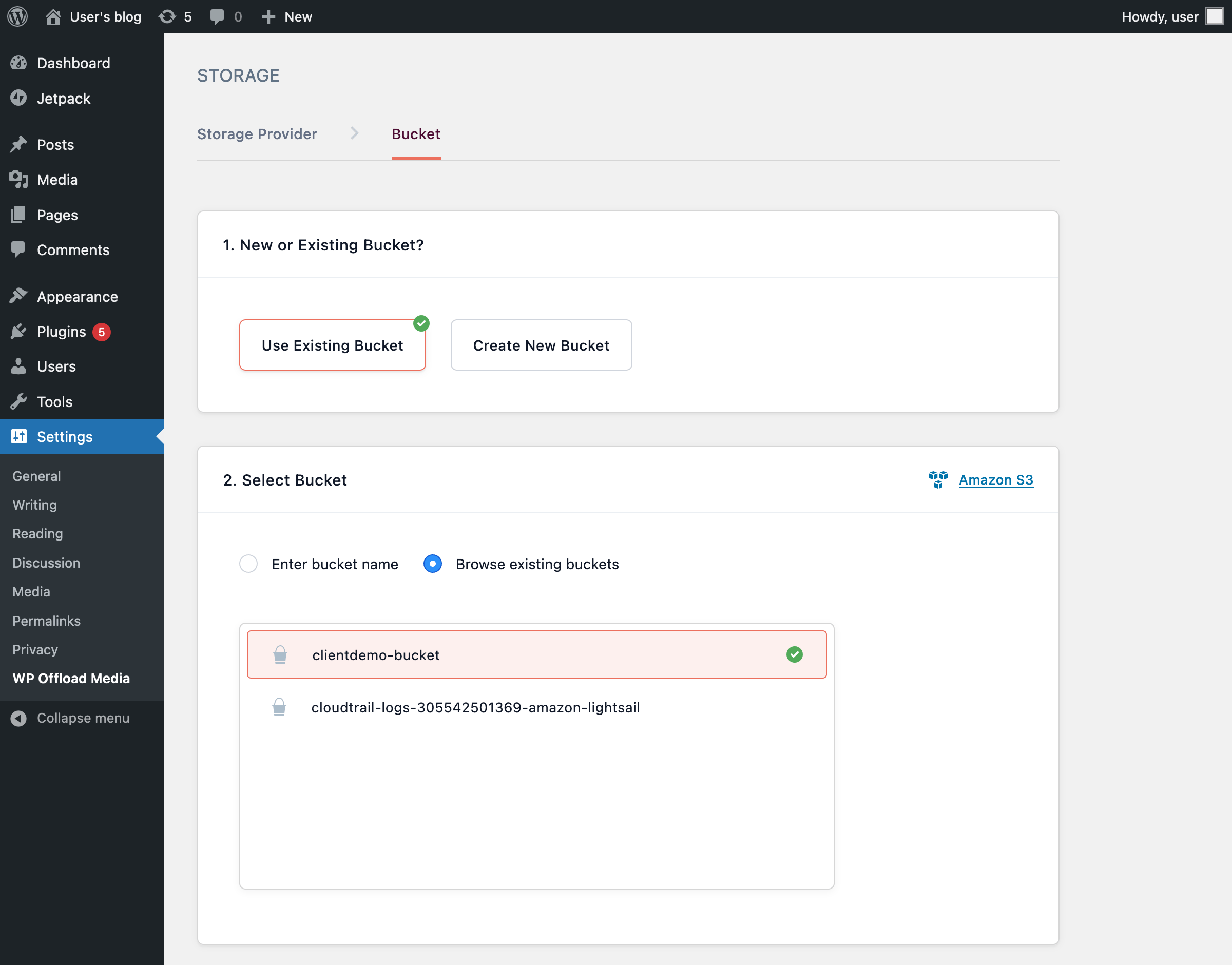Choose Use Existing Bucket option

332,345
